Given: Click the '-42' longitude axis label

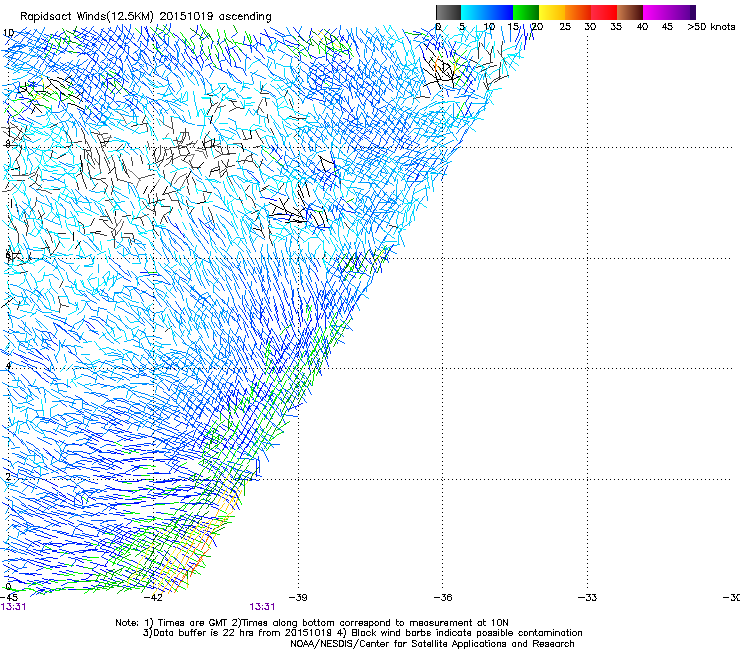Looking at the screenshot, I should pyautogui.click(x=153, y=597).
